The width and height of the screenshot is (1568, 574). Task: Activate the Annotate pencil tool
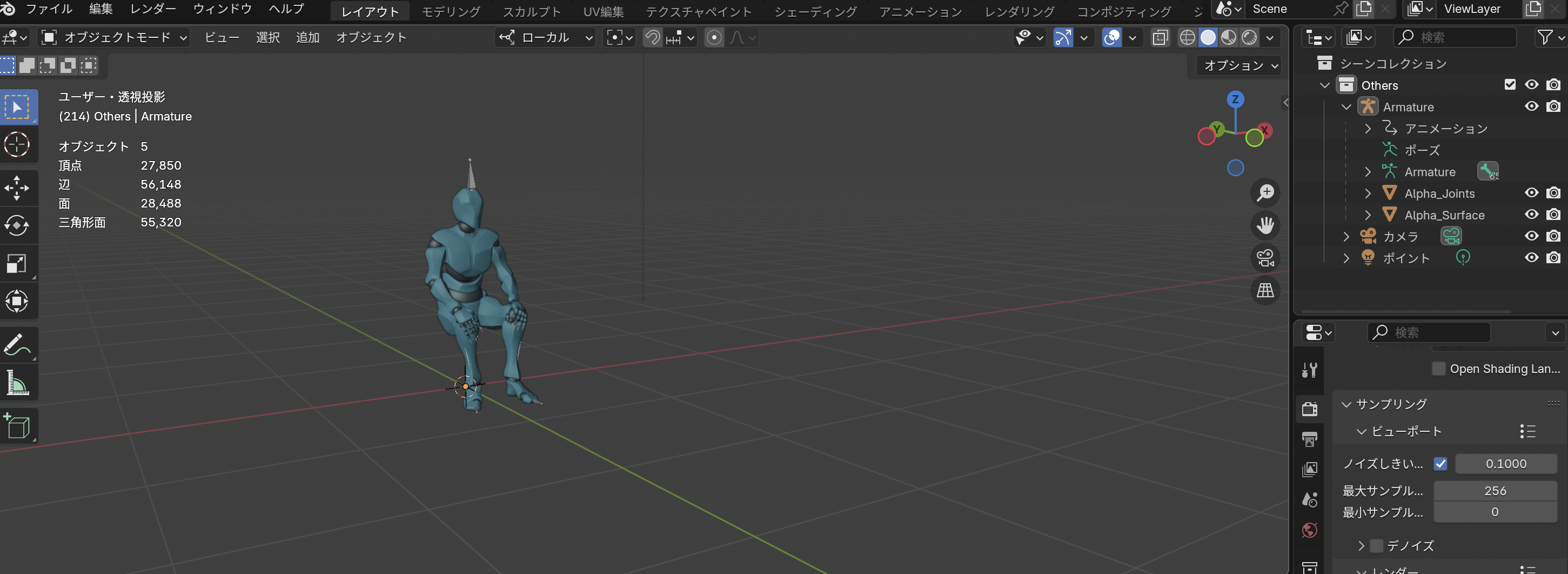coord(16,345)
